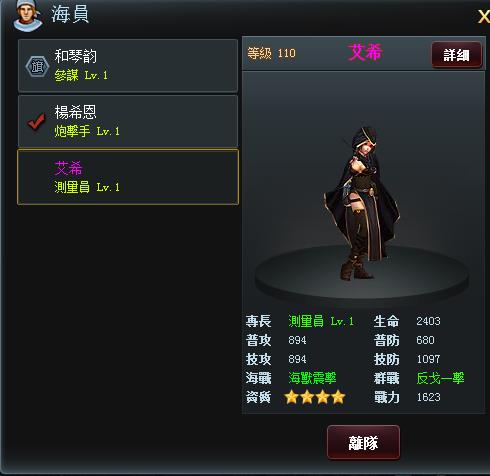Image resolution: width=490 pixels, height=476 pixels.
Task: Click the 測量員 Lv.1 specialty text
Action: tap(321, 321)
